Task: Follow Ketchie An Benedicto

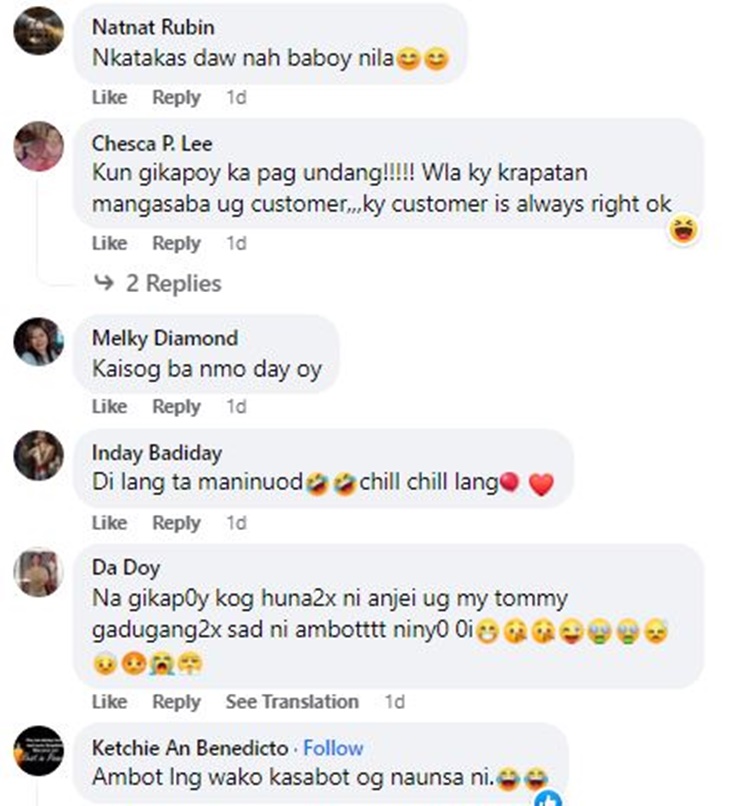Action: (333, 748)
